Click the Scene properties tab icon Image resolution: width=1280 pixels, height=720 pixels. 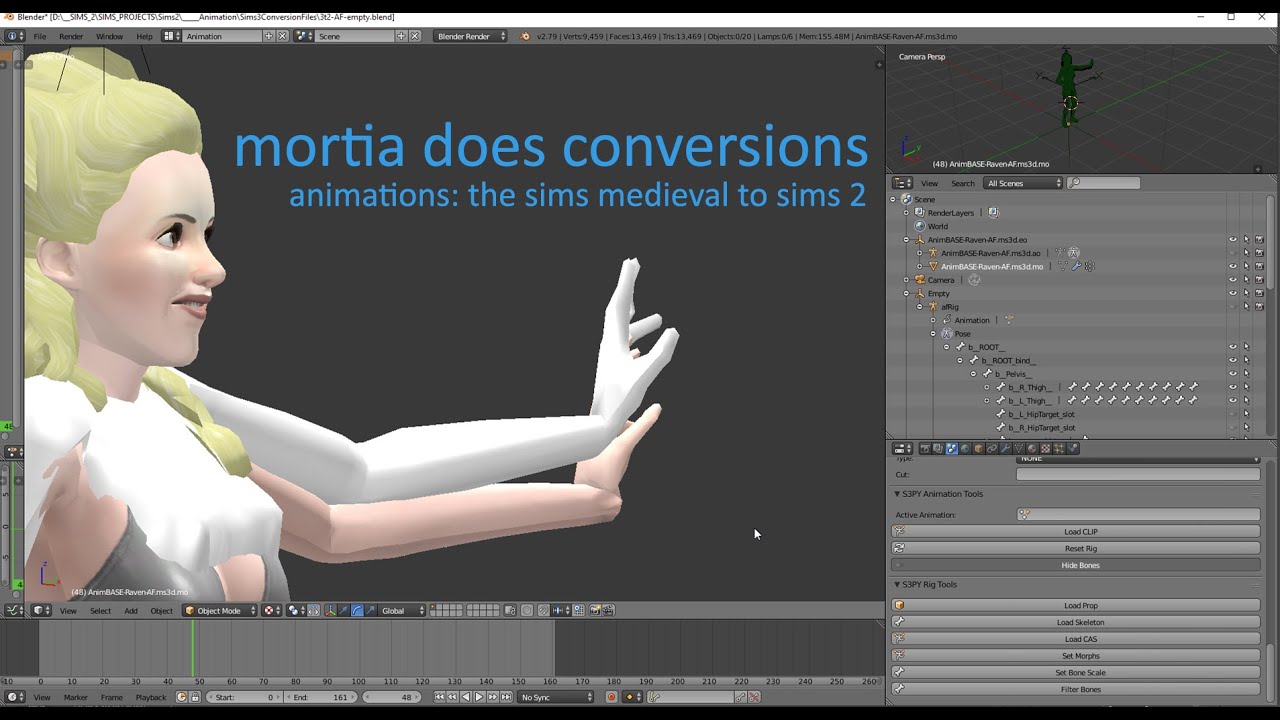(952, 449)
